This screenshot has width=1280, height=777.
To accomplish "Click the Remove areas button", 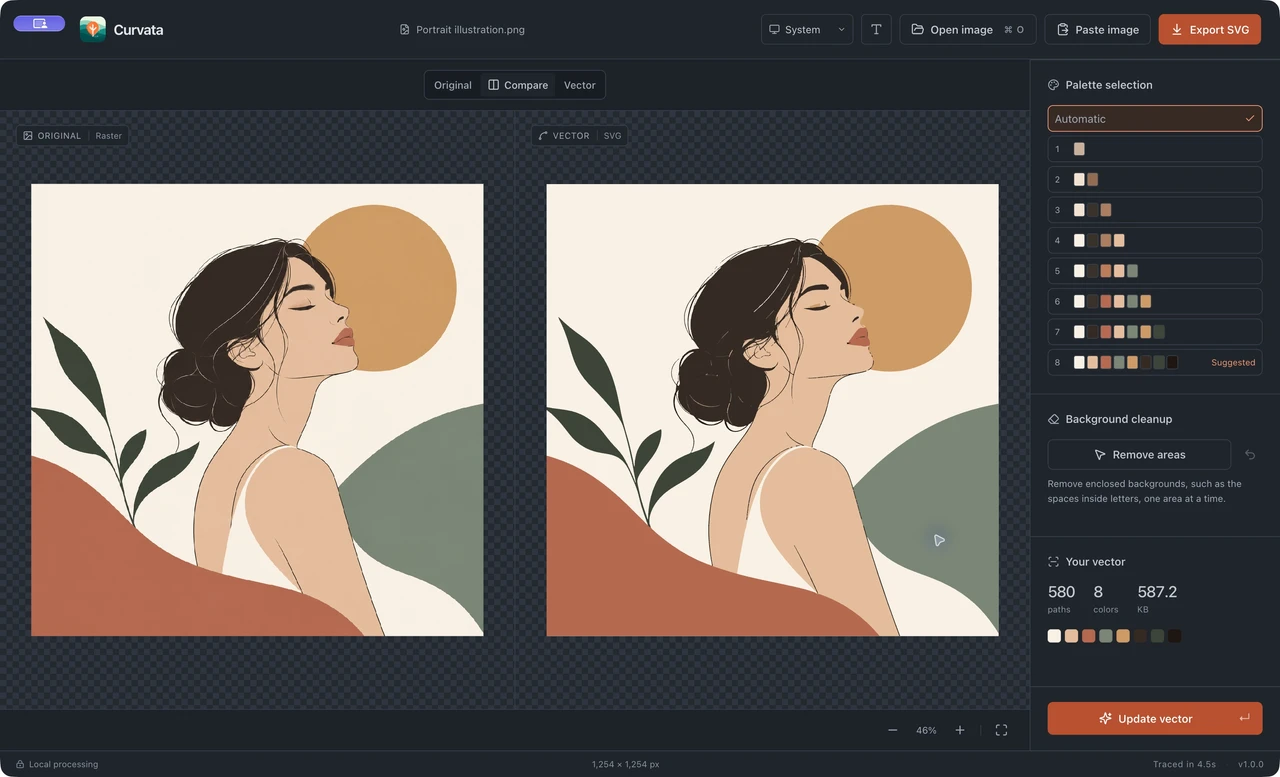I will click(1139, 454).
